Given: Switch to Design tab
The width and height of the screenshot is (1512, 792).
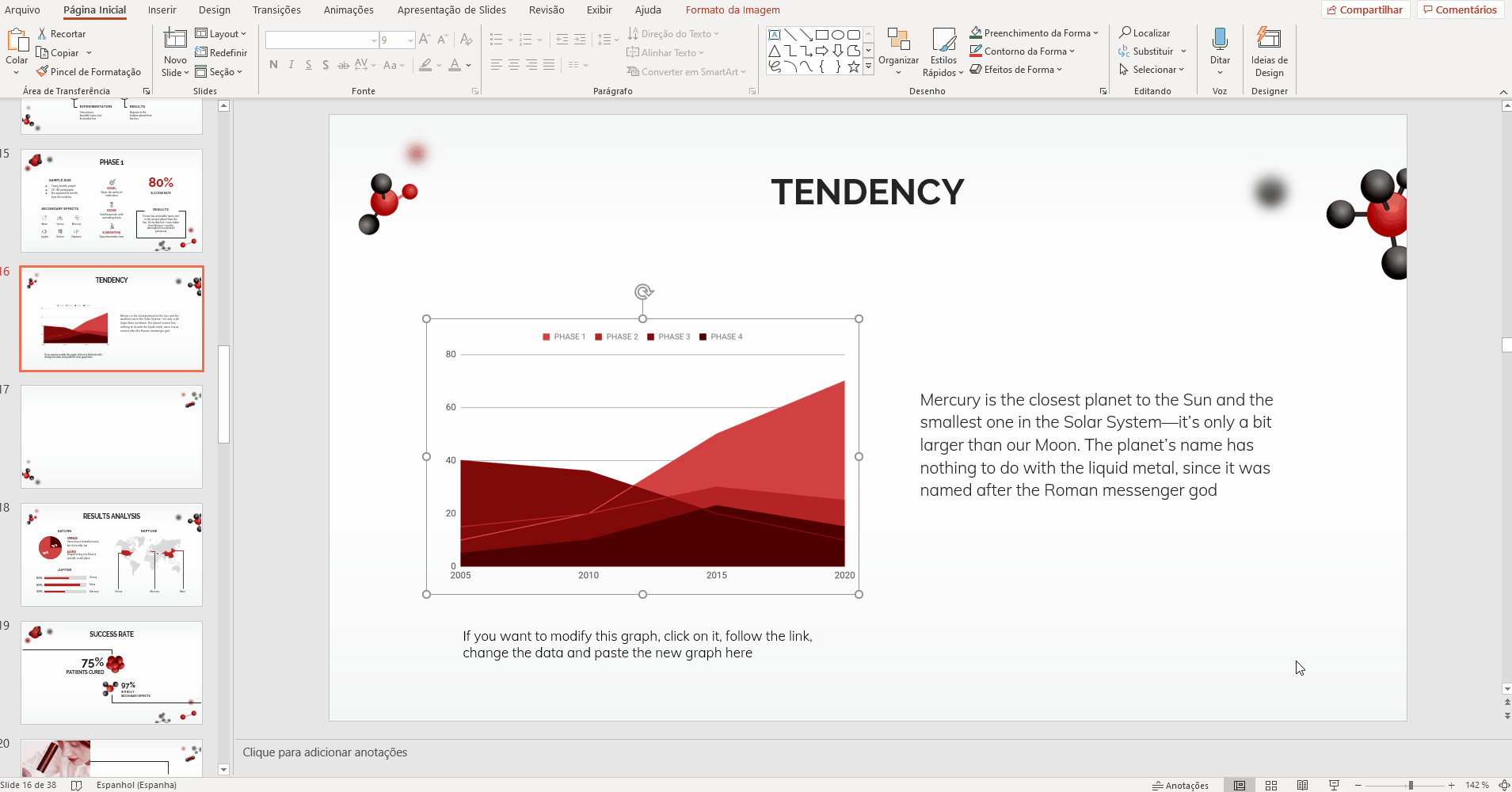Looking at the screenshot, I should pos(215,10).
